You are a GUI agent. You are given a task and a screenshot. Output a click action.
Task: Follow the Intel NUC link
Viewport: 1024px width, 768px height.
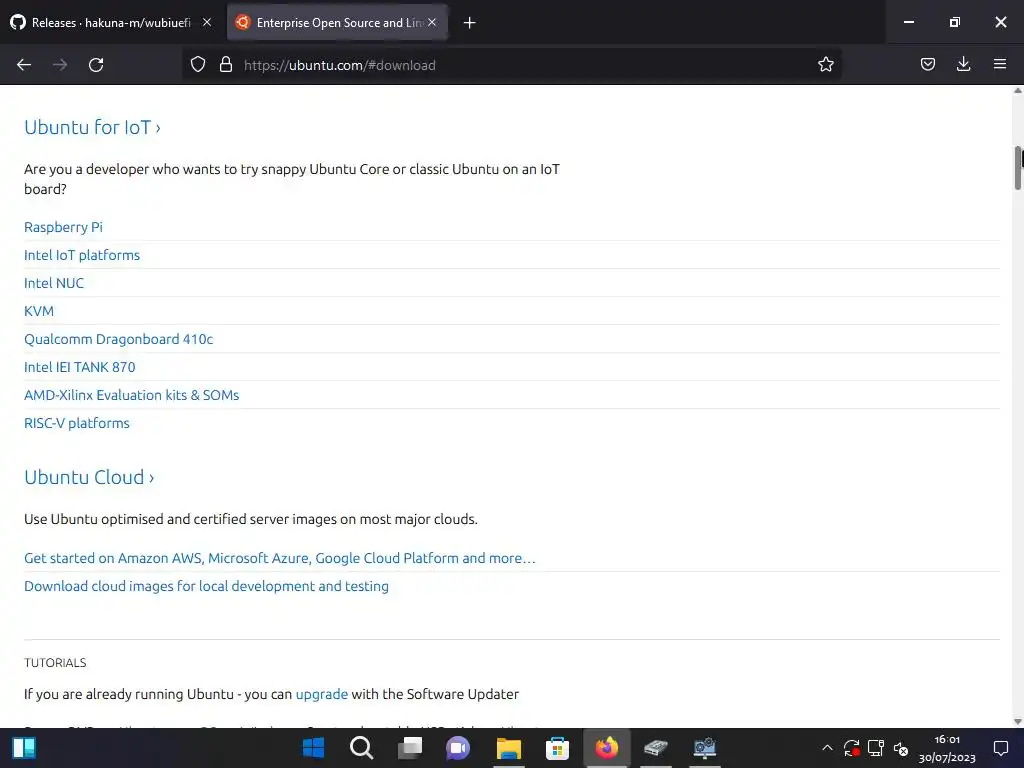(x=54, y=283)
